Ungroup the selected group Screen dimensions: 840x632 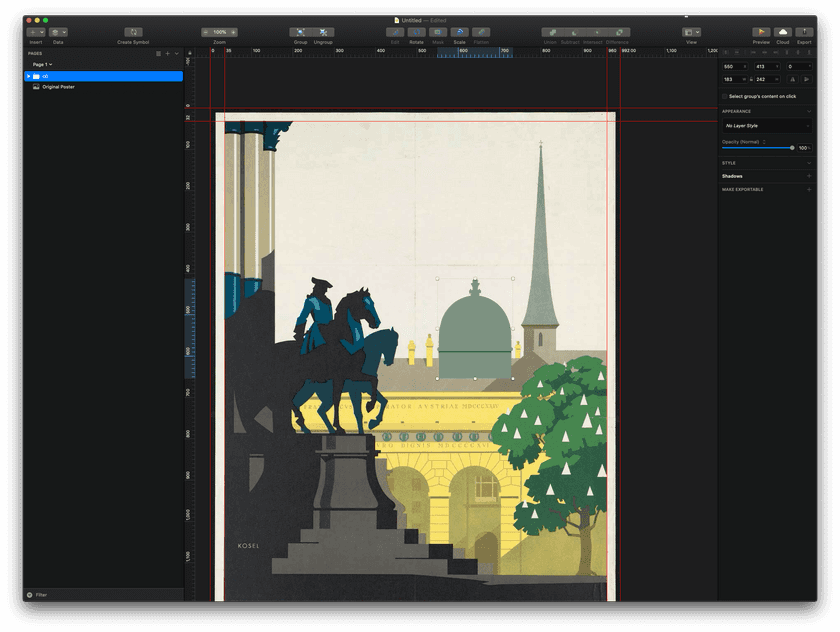(x=321, y=31)
